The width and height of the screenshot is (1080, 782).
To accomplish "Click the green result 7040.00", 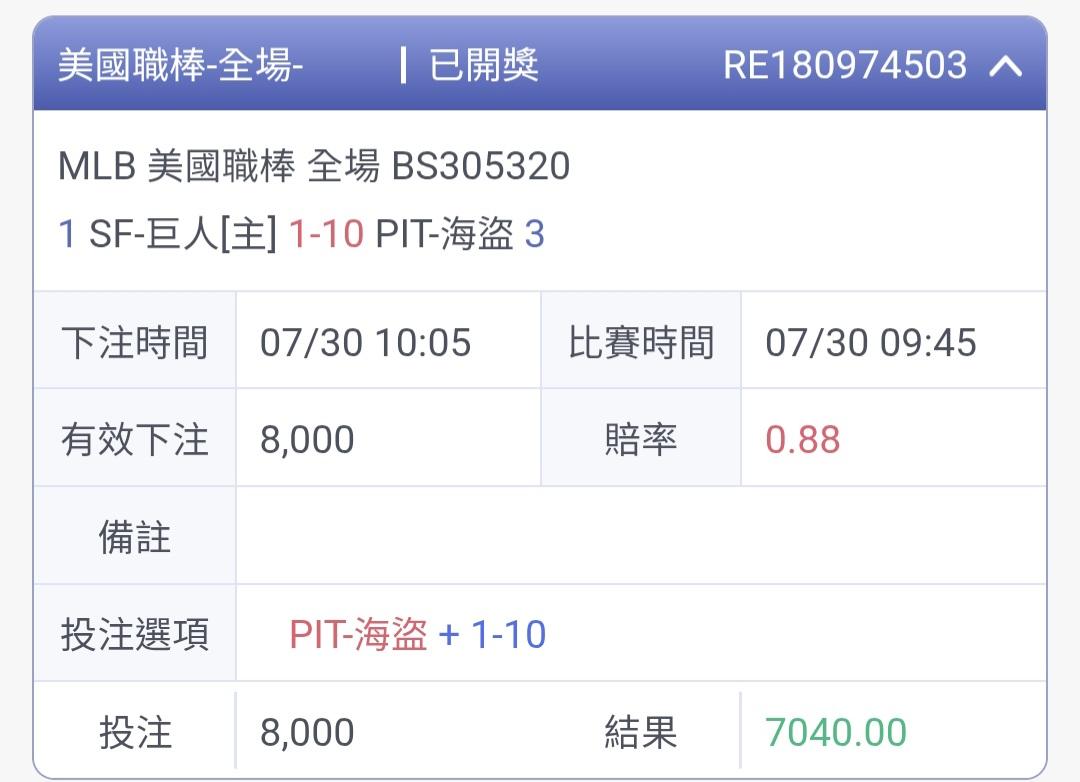I will [x=836, y=732].
